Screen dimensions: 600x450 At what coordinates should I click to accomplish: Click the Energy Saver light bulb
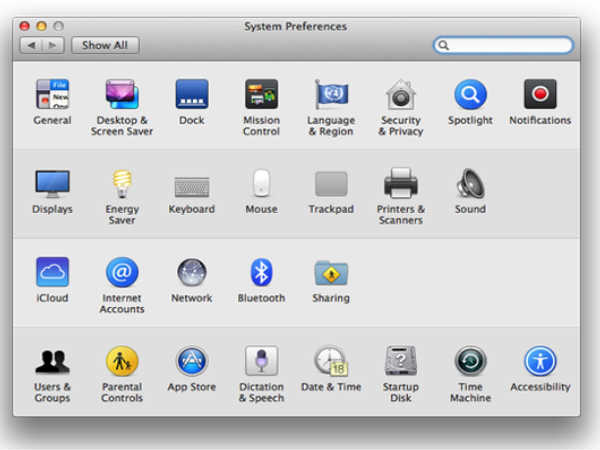(x=121, y=184)
